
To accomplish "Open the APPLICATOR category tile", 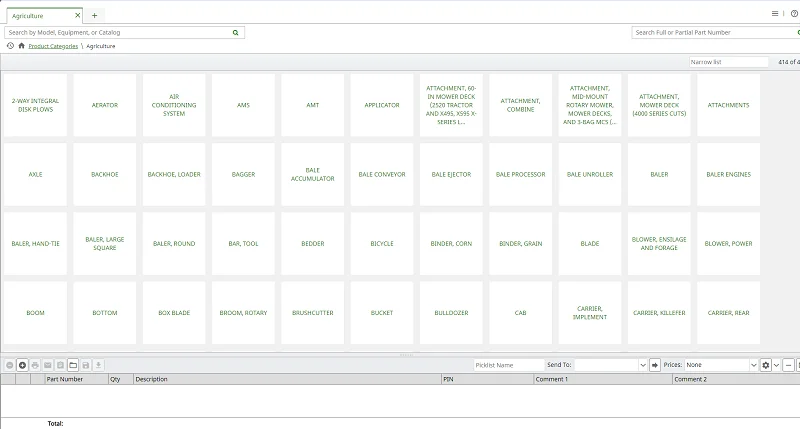I will [382, 105].
